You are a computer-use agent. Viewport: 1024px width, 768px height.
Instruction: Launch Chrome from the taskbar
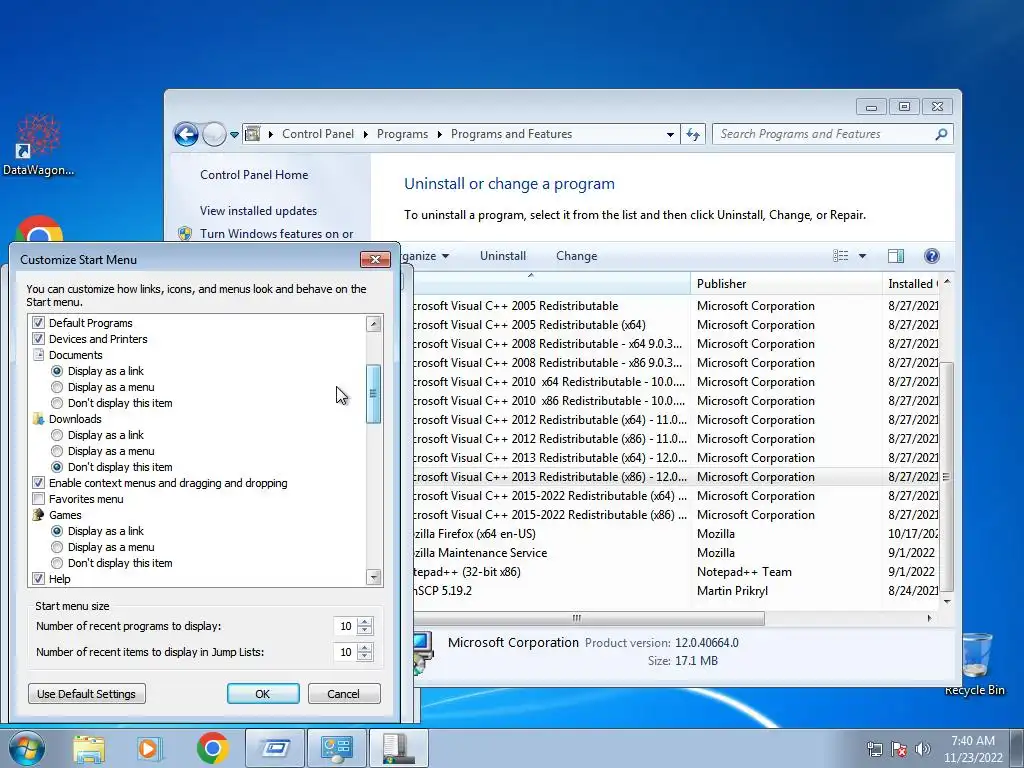[212, 749]
